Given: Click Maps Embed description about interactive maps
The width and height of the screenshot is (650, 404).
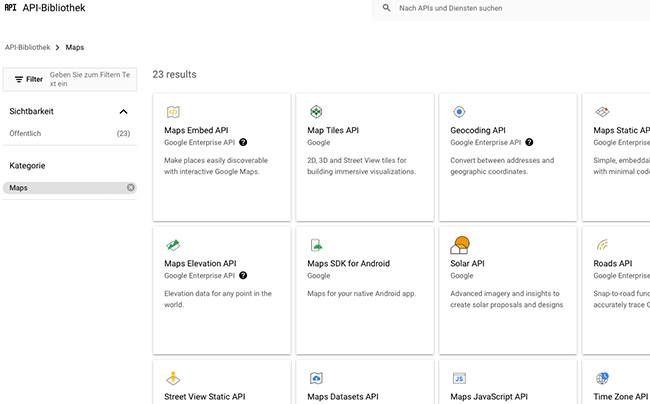Looking at the screenshot, I should (216, 166).
